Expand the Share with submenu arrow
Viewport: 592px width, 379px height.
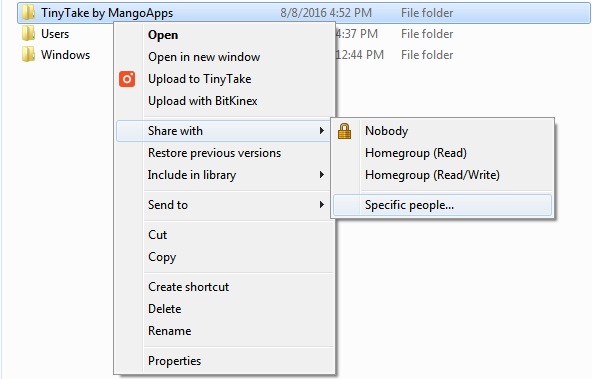coord(322,131)
